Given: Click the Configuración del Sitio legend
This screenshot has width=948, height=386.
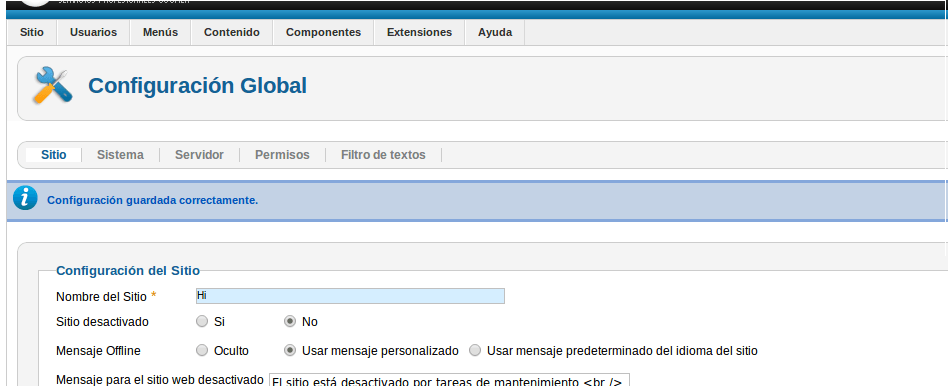Looking at the screenshot, I should pyautogui.click(x=128, y=270).
